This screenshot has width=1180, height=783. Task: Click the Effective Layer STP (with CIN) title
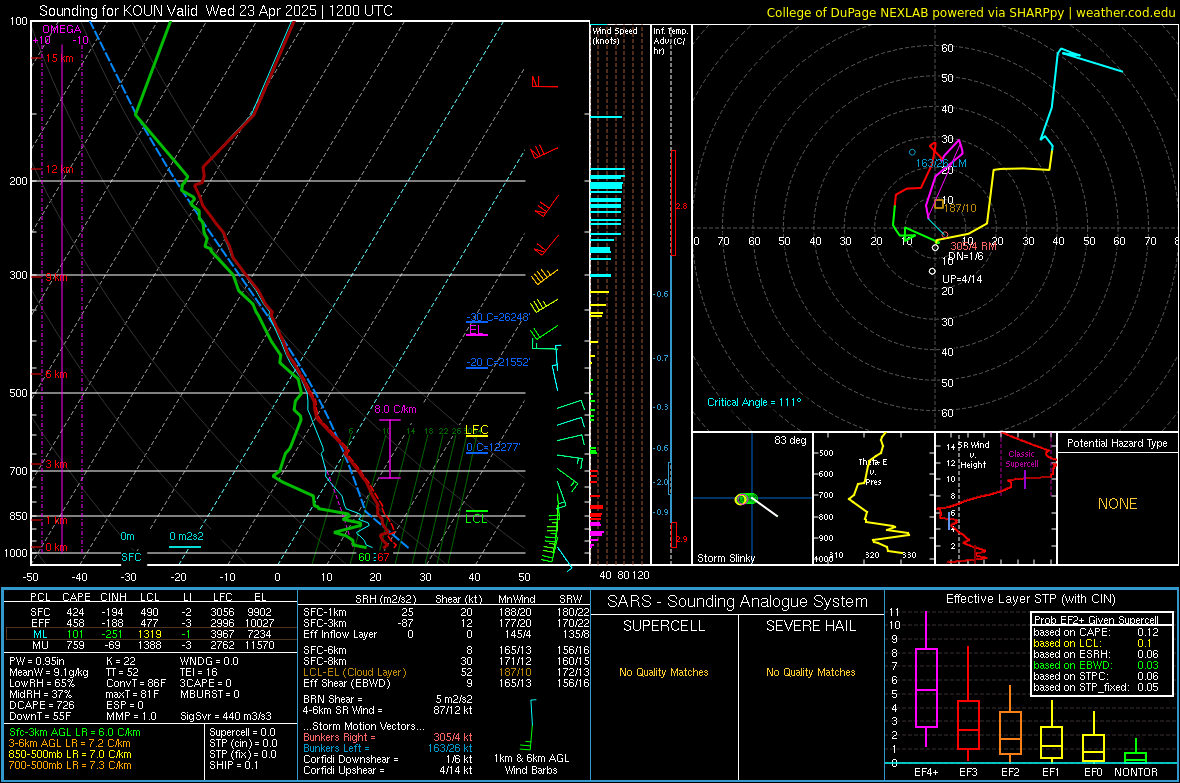click(1030, 599)
